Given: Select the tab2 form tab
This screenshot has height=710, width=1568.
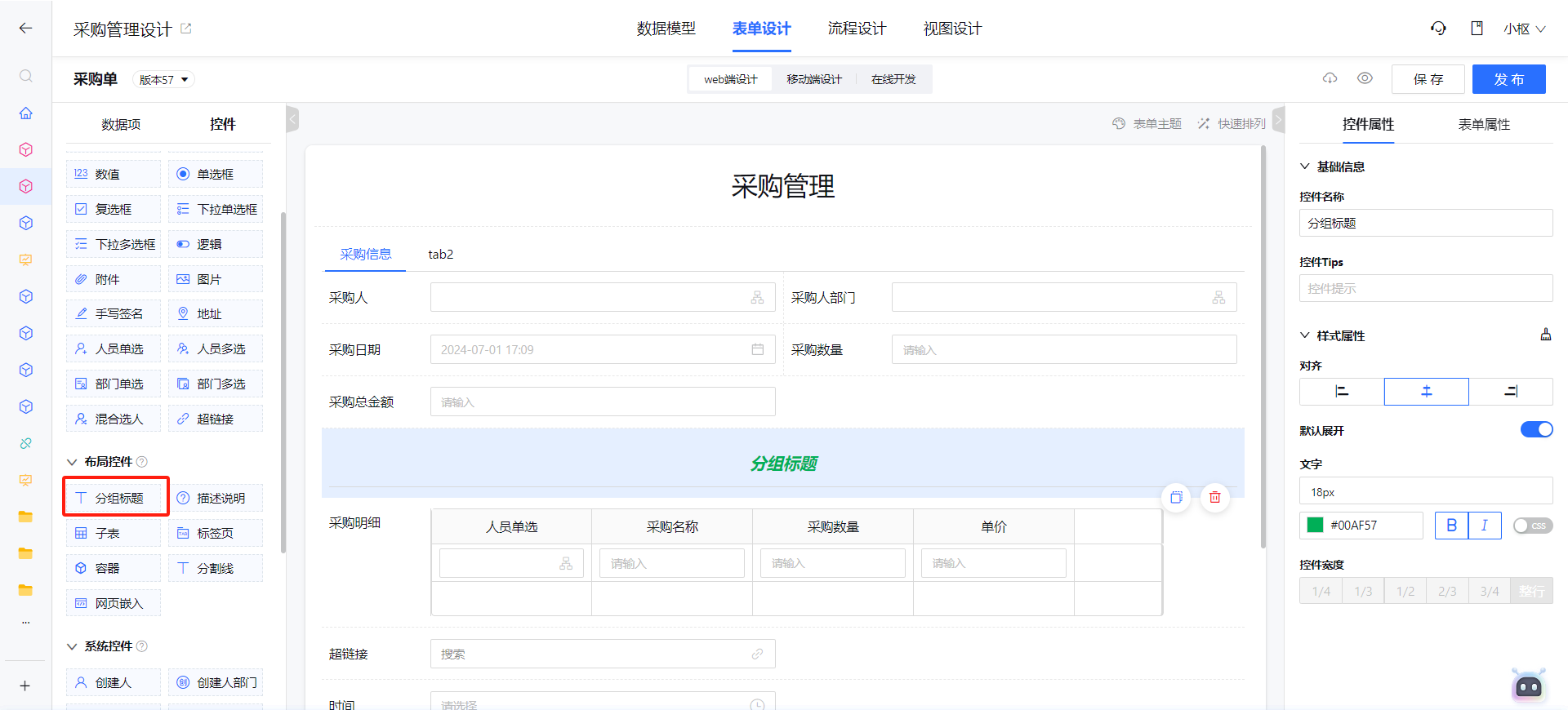Looking at the screenshot, I should tap(441, 254).
